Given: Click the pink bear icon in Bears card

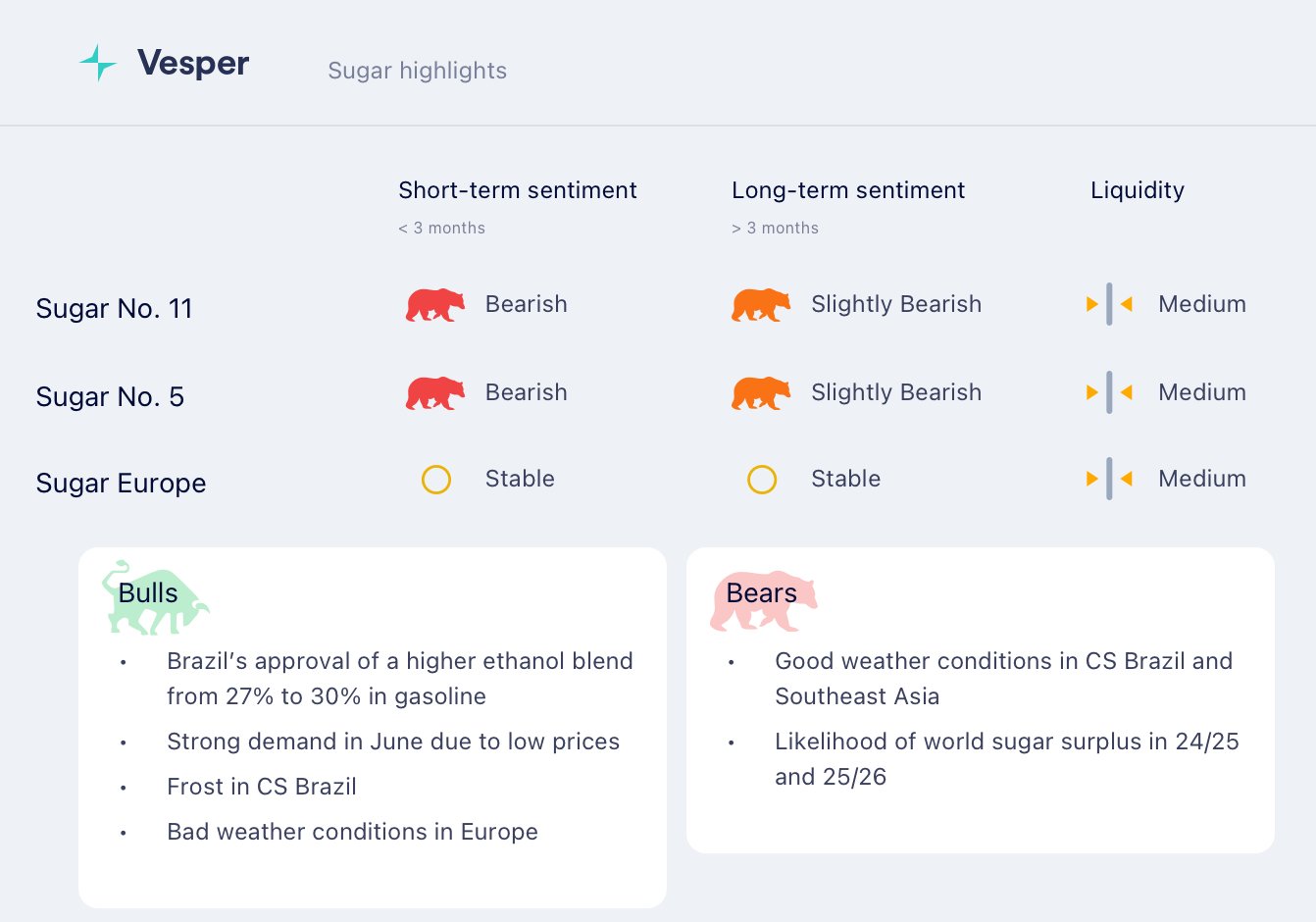Looking at the screenshot, I should coord(763,599).
